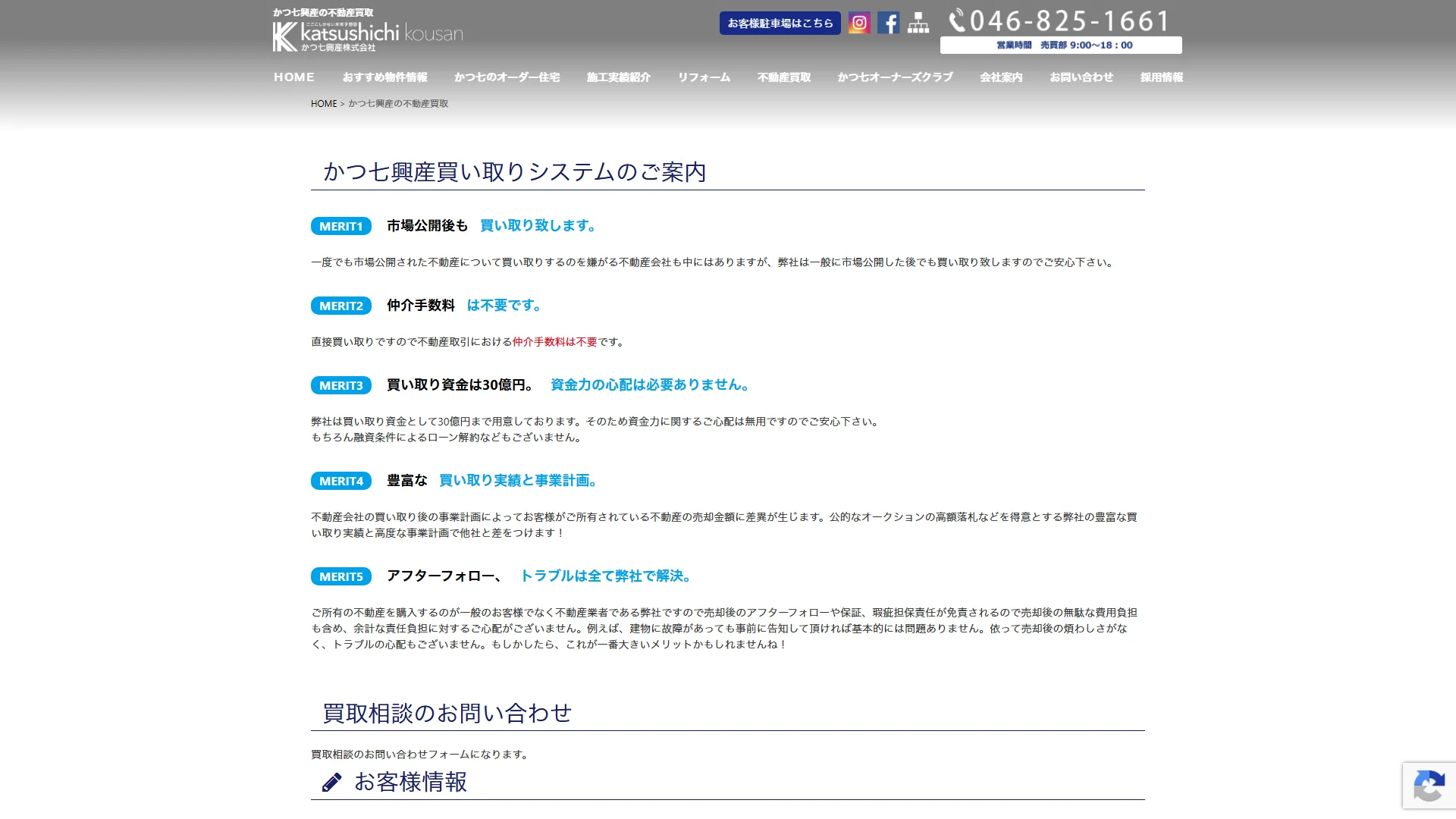The image size is (1456, 819).
Task: Click the heading 買取相談のお問い合わせ
Action: [447, 714]
